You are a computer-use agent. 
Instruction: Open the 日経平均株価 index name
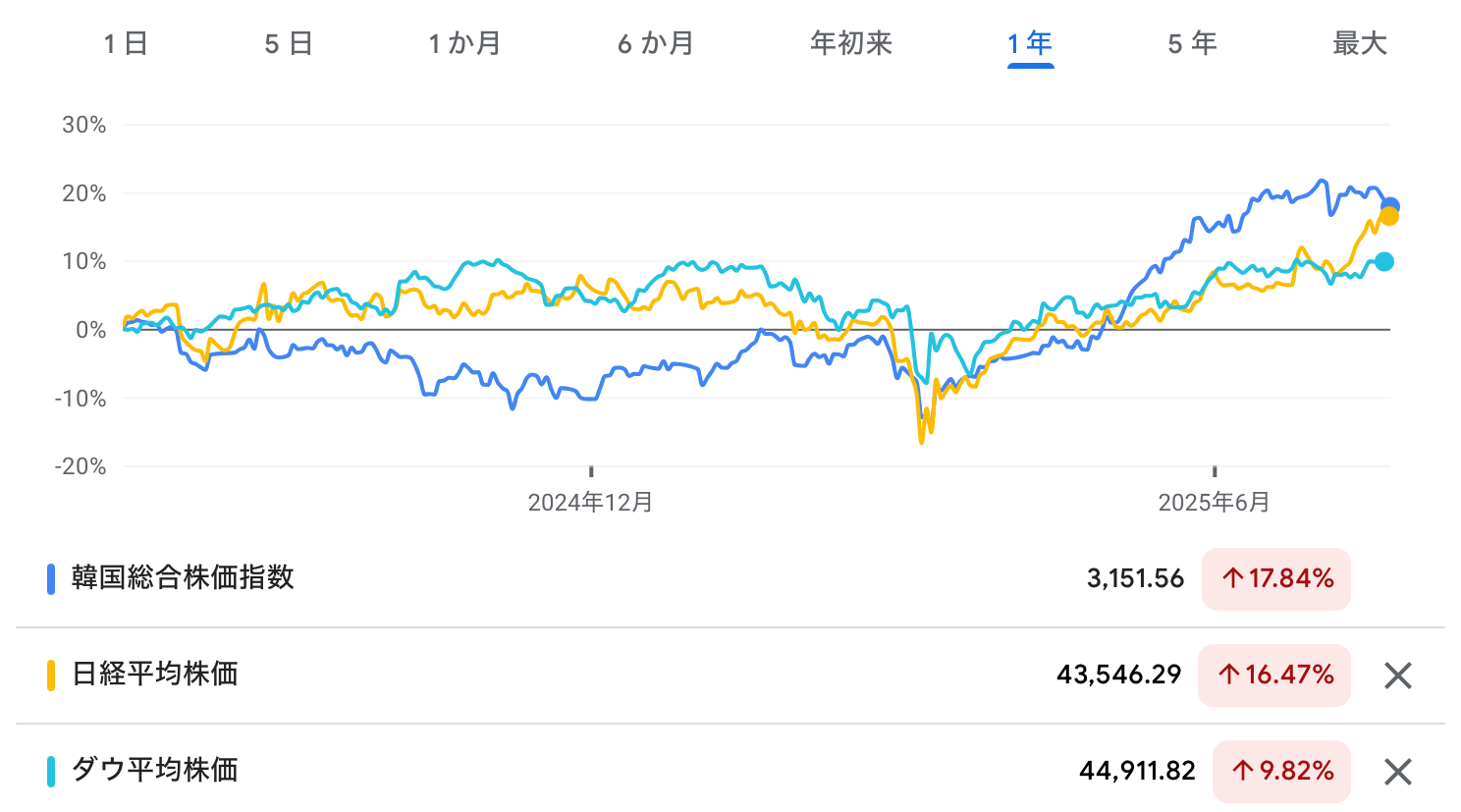[155, 675]
